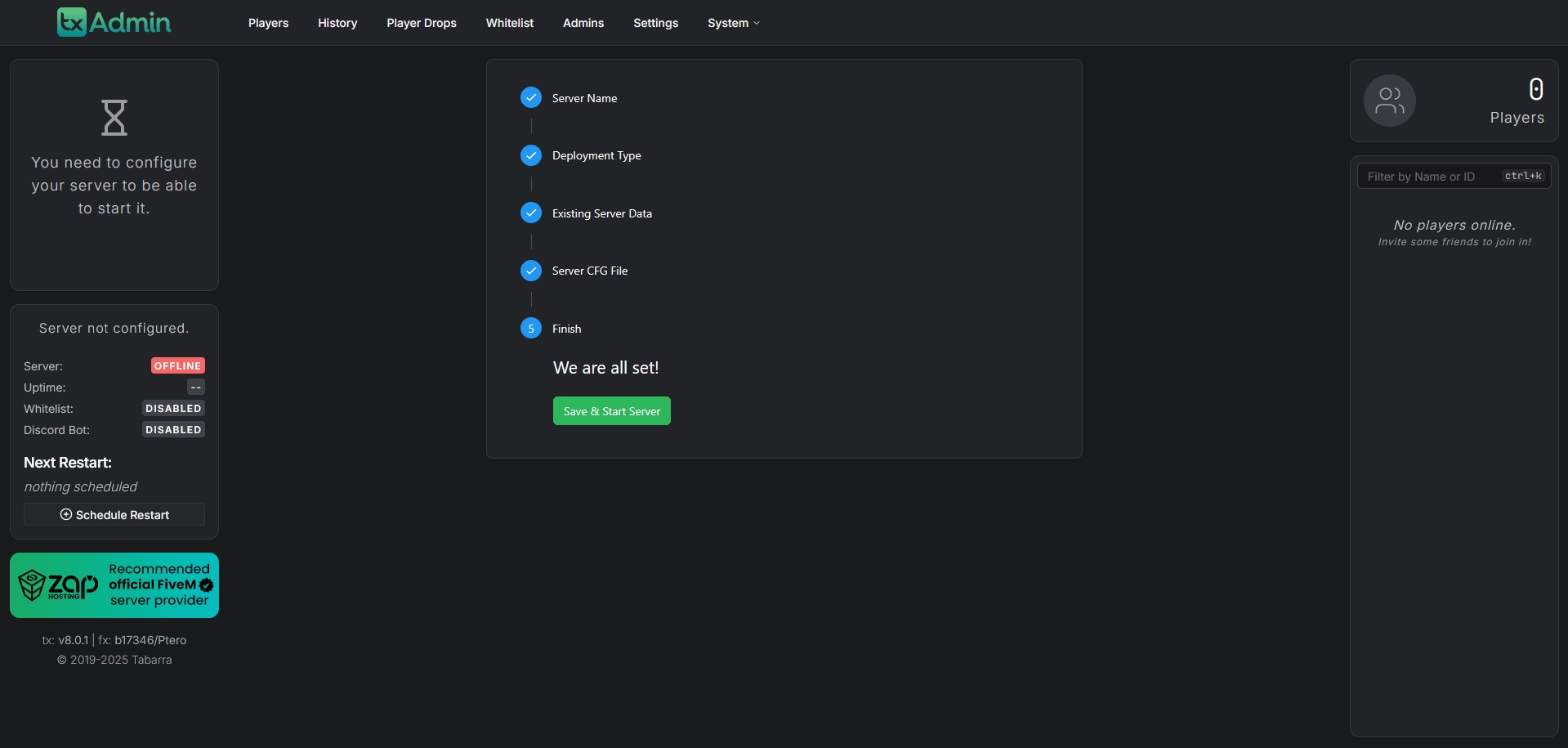Click the step 5 Finish circle icon
The height and width of the screenshot is (748, 1568).
tap(531, 329)
